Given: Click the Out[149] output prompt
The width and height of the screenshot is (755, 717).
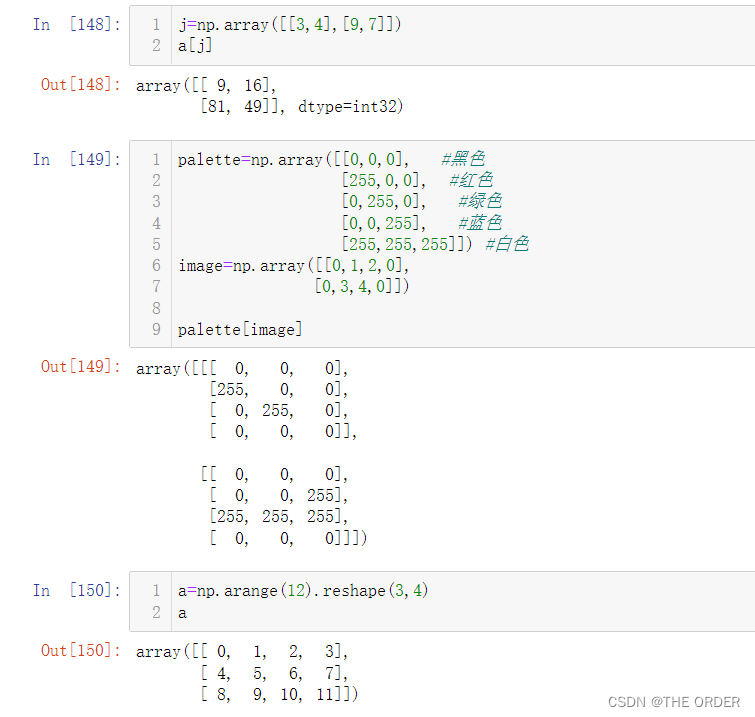Looking at the screenshot, I should (x=80, y=366).
